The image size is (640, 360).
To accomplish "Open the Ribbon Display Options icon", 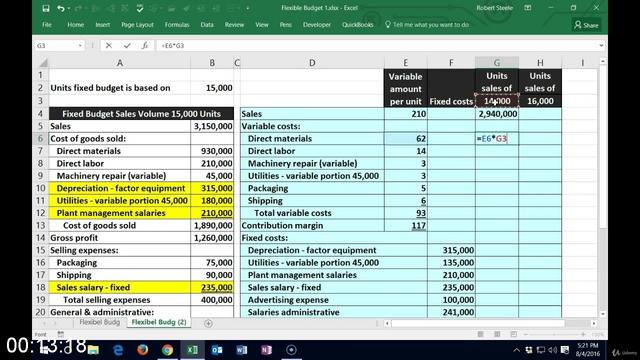I will (528, 8).
